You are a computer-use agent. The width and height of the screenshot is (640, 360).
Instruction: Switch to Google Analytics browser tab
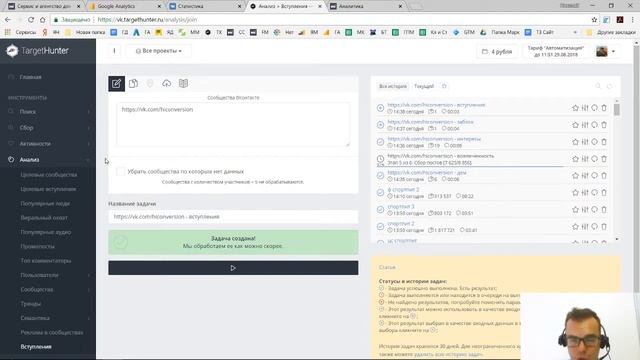click(124, 6)
